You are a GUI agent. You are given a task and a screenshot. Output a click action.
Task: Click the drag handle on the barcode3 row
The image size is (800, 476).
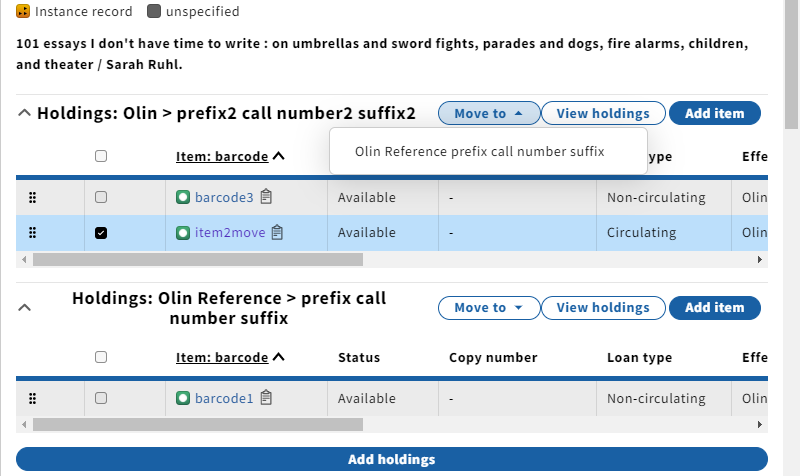pyautogui.click(x=32, y=197)
